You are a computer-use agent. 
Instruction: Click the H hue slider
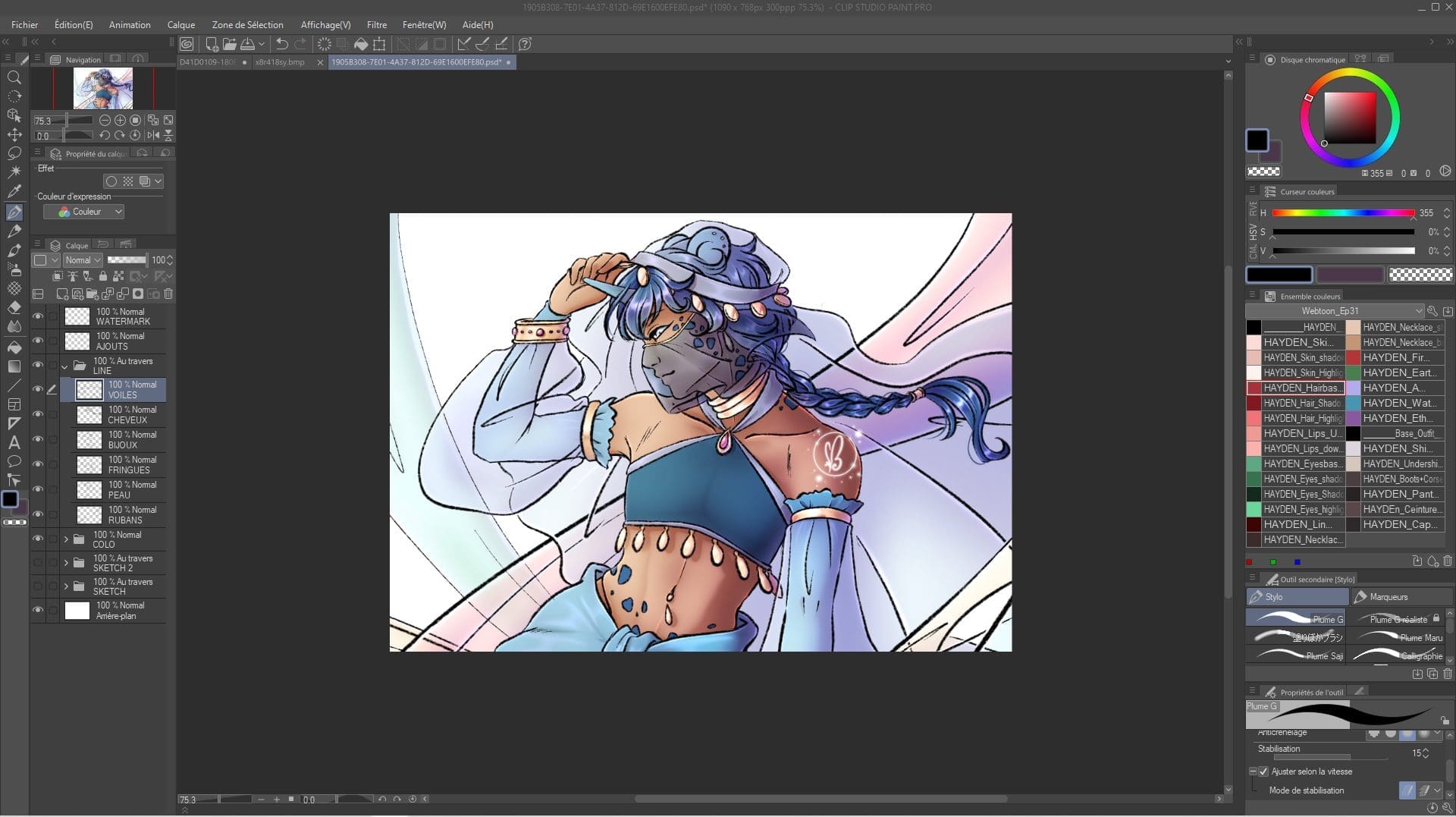click(1343, 213)
